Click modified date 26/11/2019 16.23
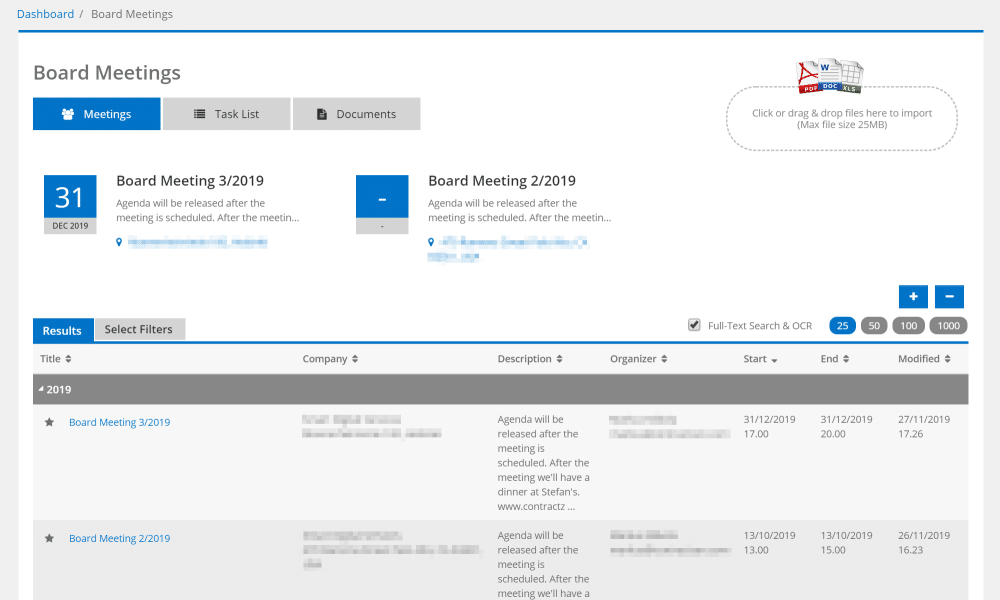Viewport: 1000px width, 600px height. (x=924, y=543)
